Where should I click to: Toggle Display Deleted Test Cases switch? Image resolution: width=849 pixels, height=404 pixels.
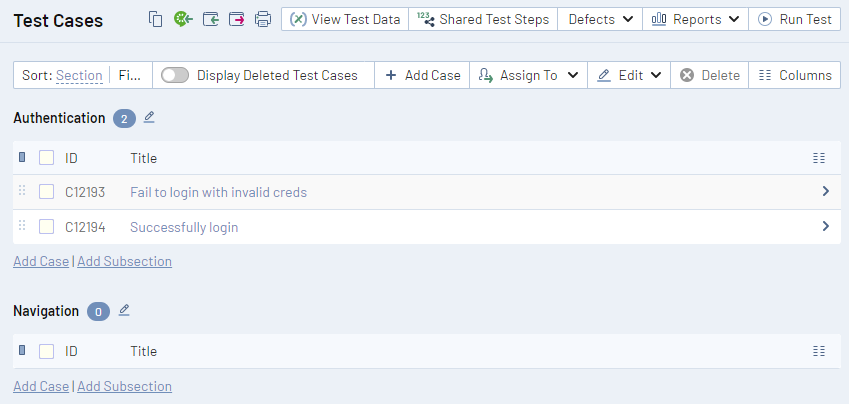(x=175, y=75)
